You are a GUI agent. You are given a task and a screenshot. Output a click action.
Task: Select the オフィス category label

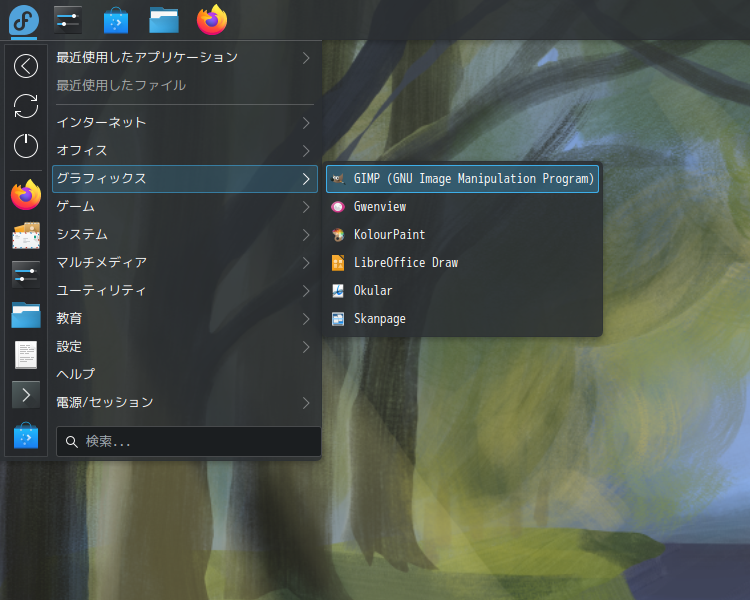[82, 150]
